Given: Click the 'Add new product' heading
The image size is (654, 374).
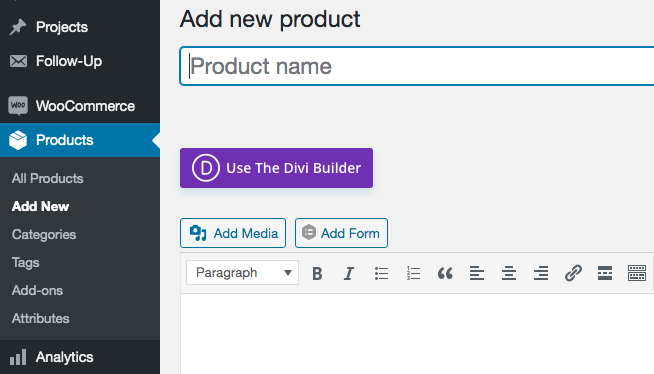Looking at the screenshot, I should pyautogui.click(x=270, y=19).
